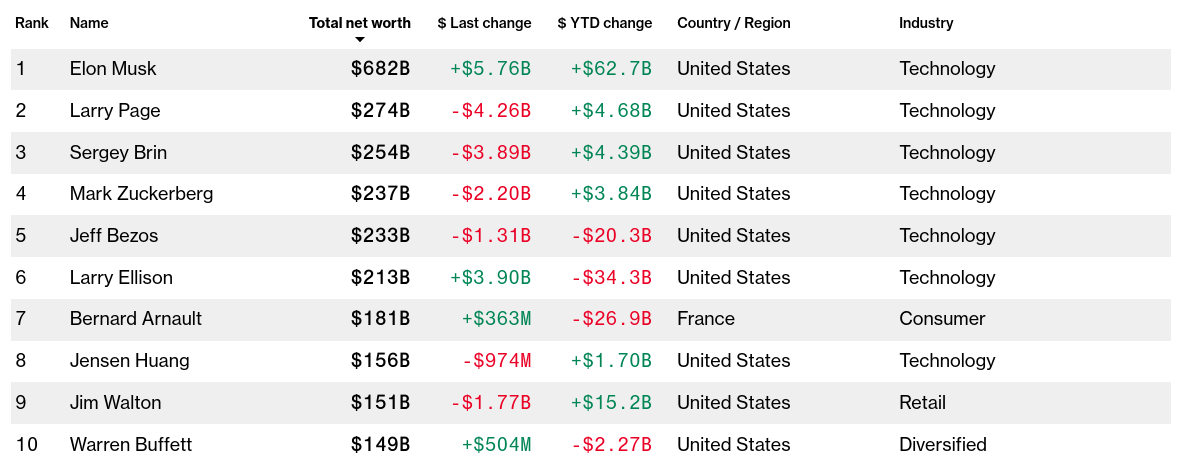This screenshot has width=1177, height=465.
Task: Open Mark Zuckerberg's profile
Action: click(141, 194)
